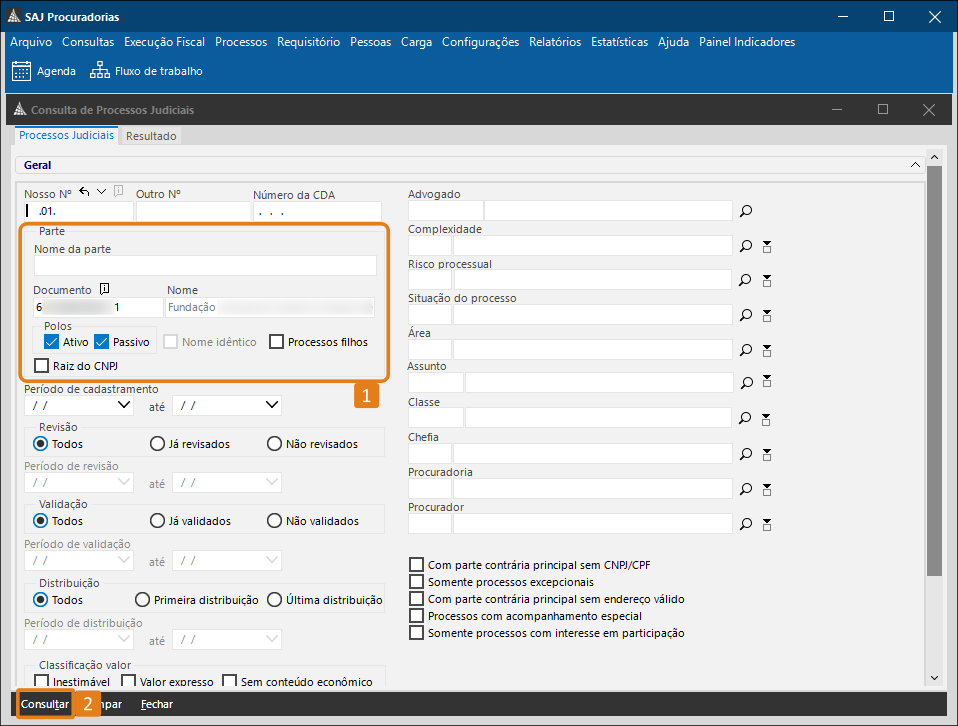Image resolution: width=958 pixels, height=726 pixels.
Task: Click the Fechar button
Action: tap(156, 704)
